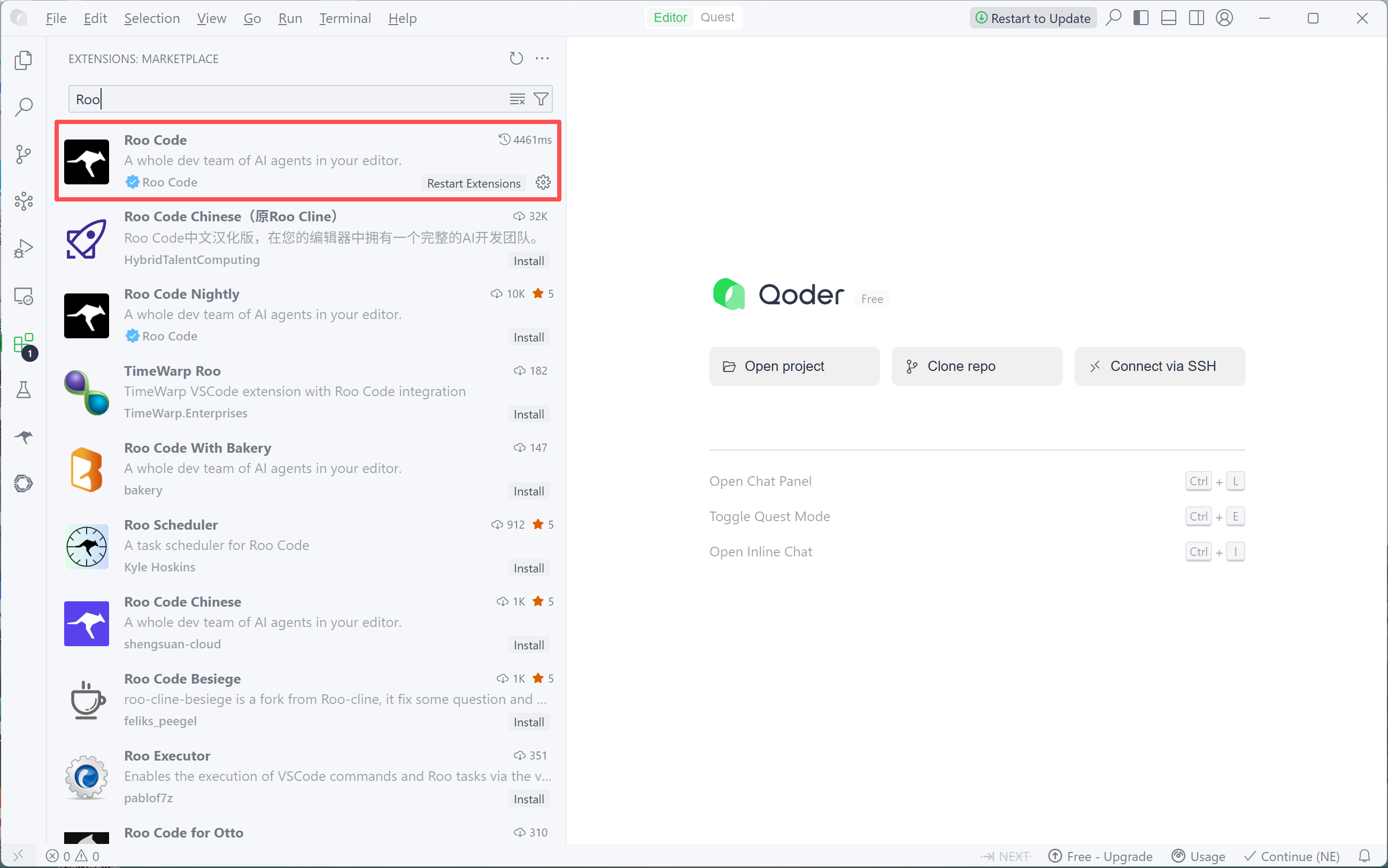Image resolution: width=1388 pixels, height=868 pixels.
Task: Open the Terminal menu
Action: click(344, 18)
